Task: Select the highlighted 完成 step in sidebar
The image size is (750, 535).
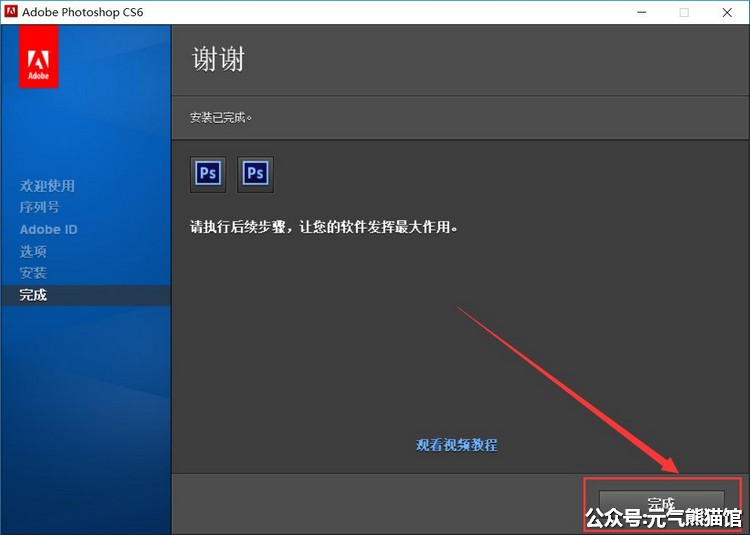Action: (x=33, y=295)
